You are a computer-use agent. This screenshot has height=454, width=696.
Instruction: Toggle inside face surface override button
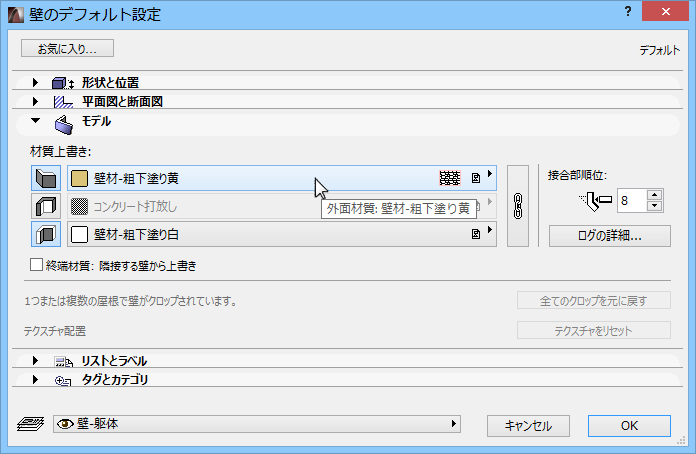(x=46, y=234)
